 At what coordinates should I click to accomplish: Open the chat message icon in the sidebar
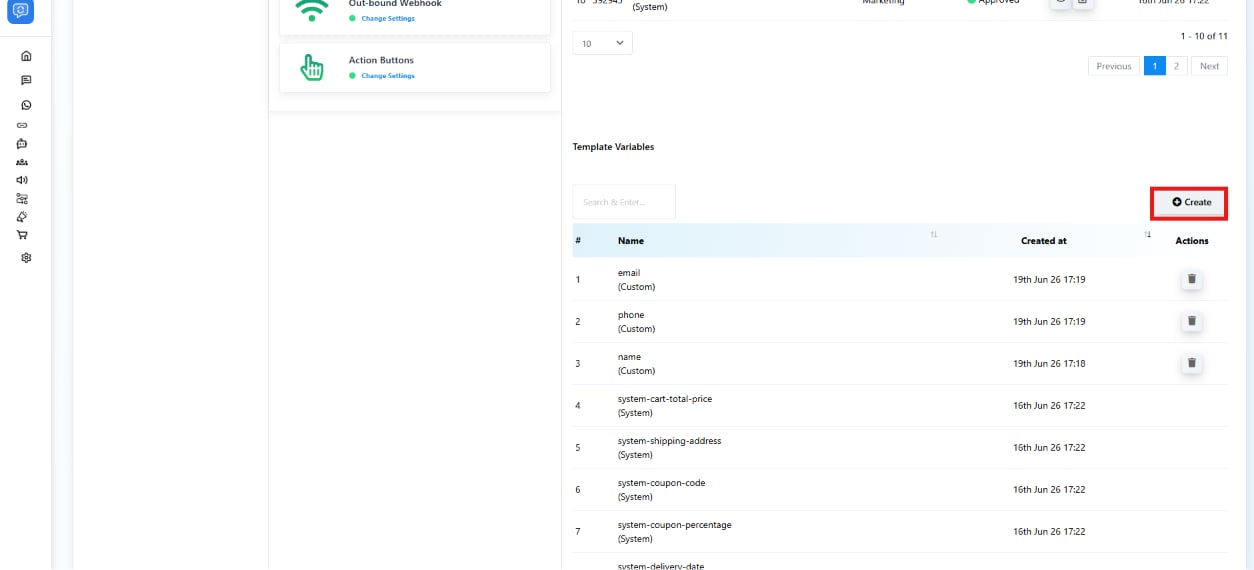tap(26, 80)
